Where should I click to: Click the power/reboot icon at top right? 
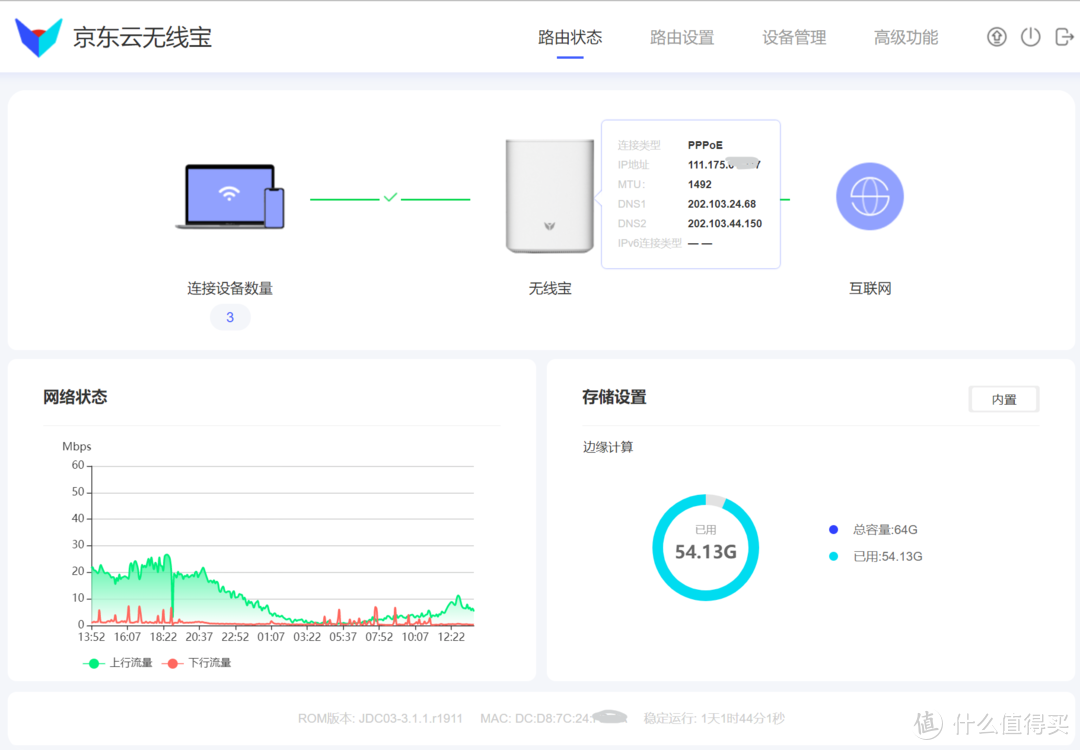tap(1031, 36)
